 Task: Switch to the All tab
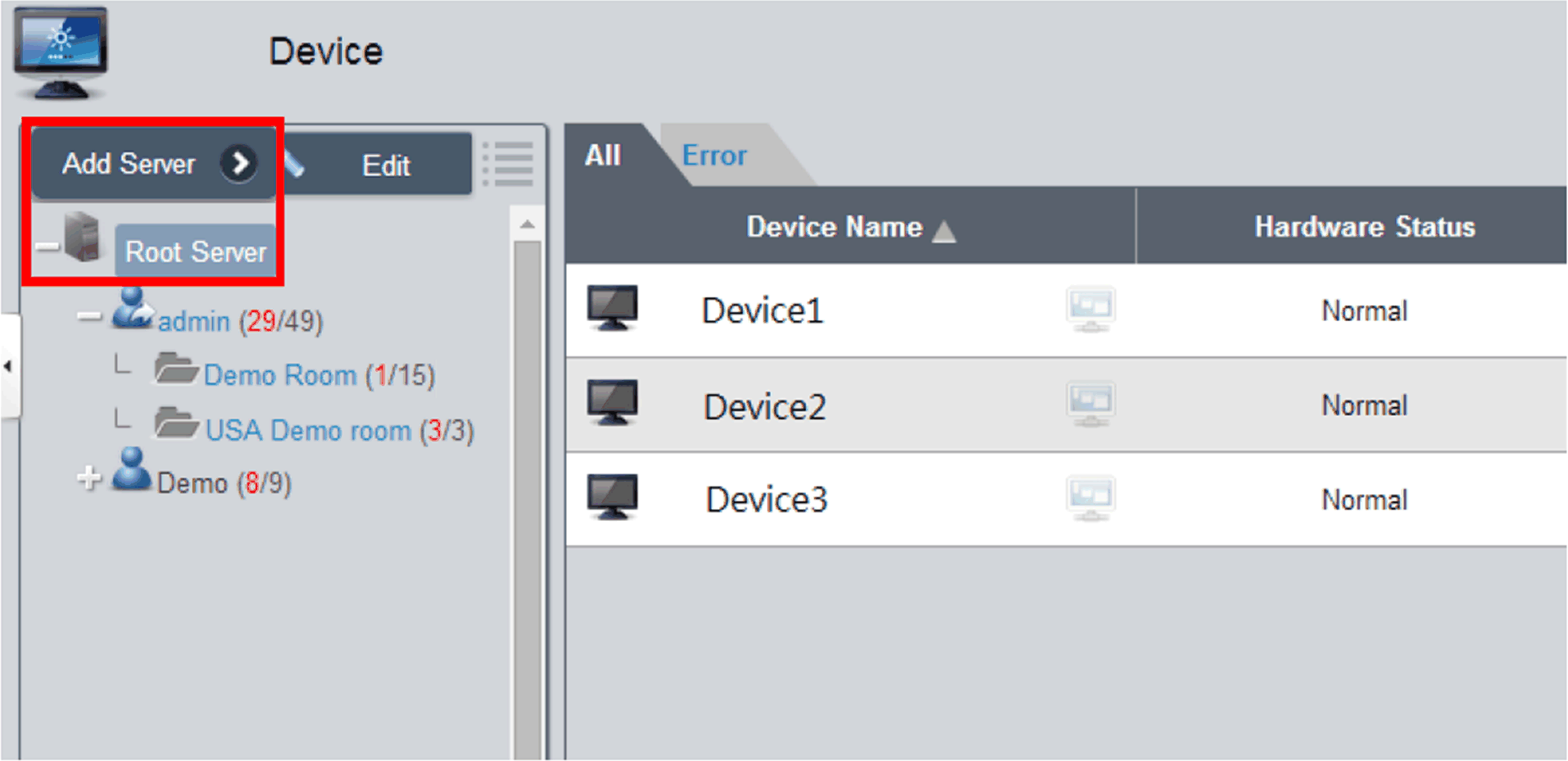click(603, 156)
